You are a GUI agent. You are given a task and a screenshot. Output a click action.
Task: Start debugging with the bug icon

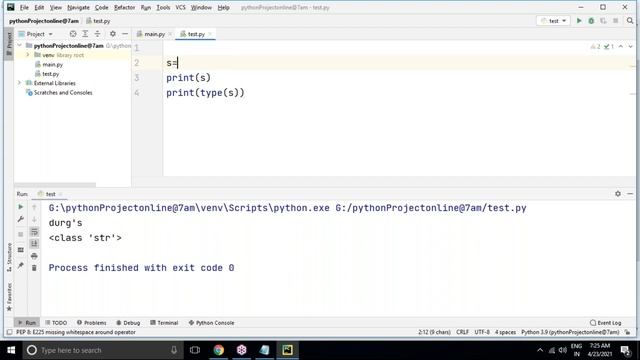(591, 20)
